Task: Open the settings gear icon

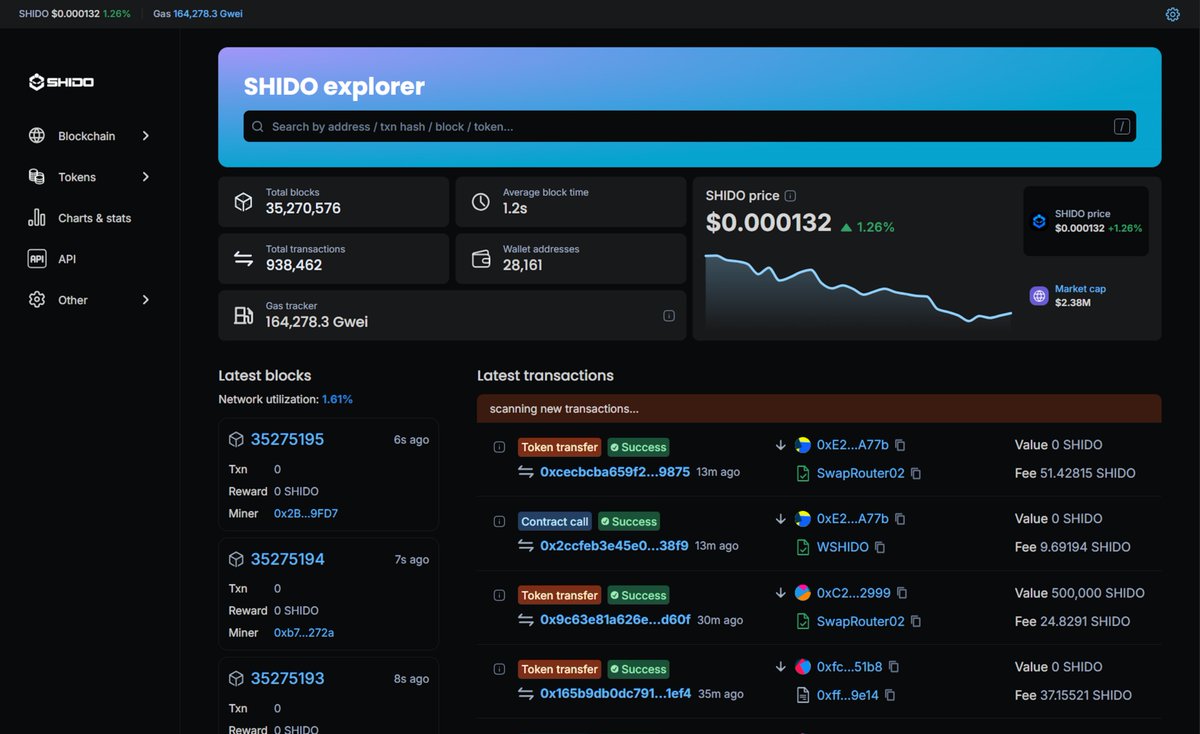Action: click(x=1172, y=14)
